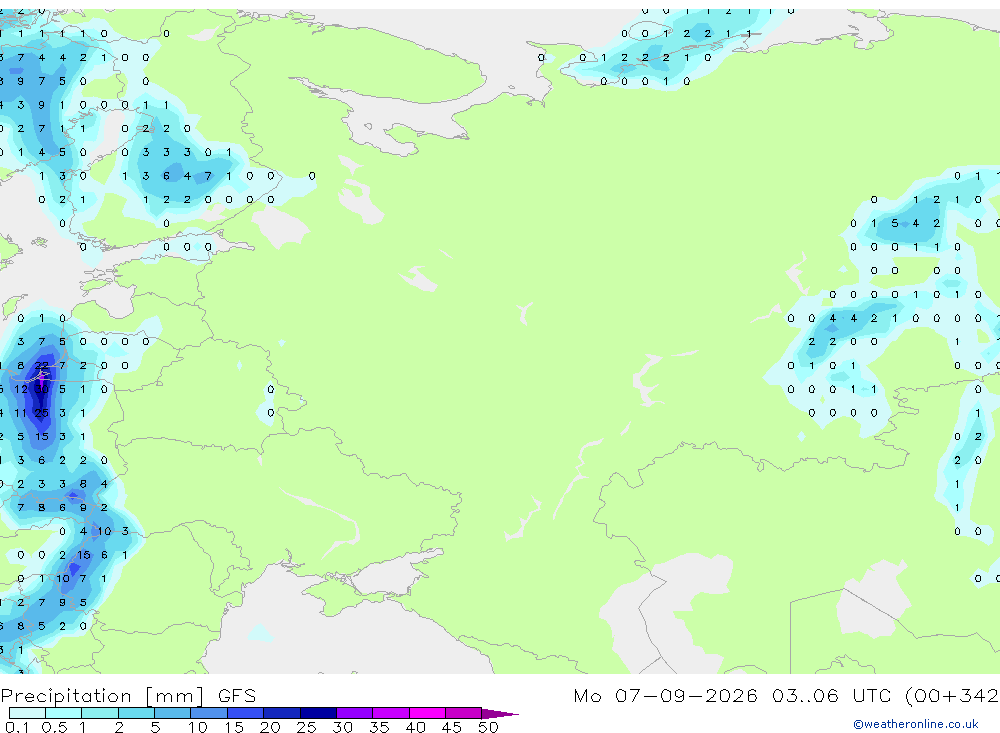
Task: Pick the 10–15 mm legend color swatch
Action: [x=209, y=713]
